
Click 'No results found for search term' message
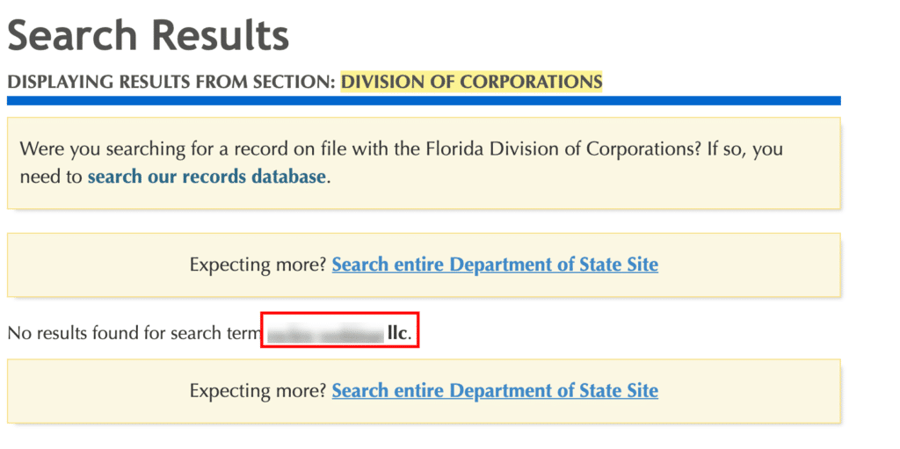[135, 332]
